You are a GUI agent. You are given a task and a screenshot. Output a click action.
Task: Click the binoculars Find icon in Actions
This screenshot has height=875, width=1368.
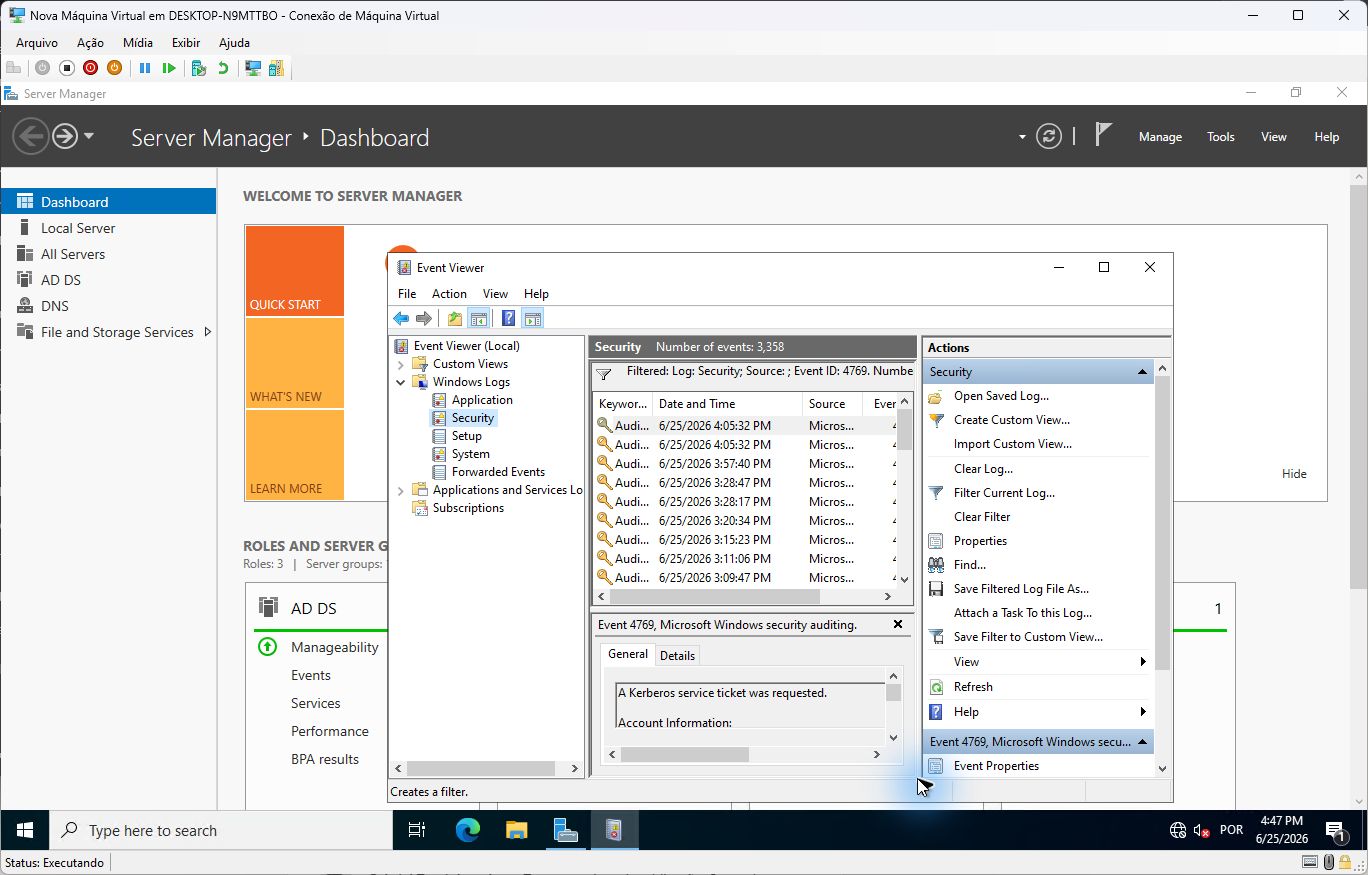coord(936,565)
